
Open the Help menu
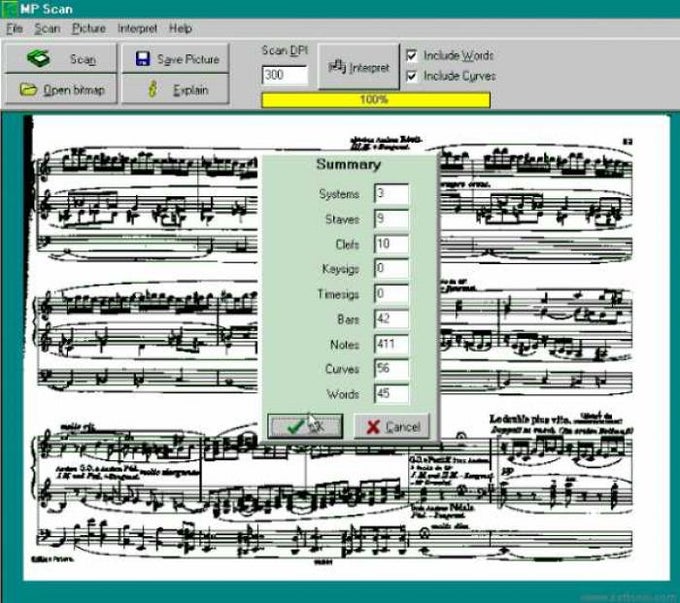click(180, 29)
